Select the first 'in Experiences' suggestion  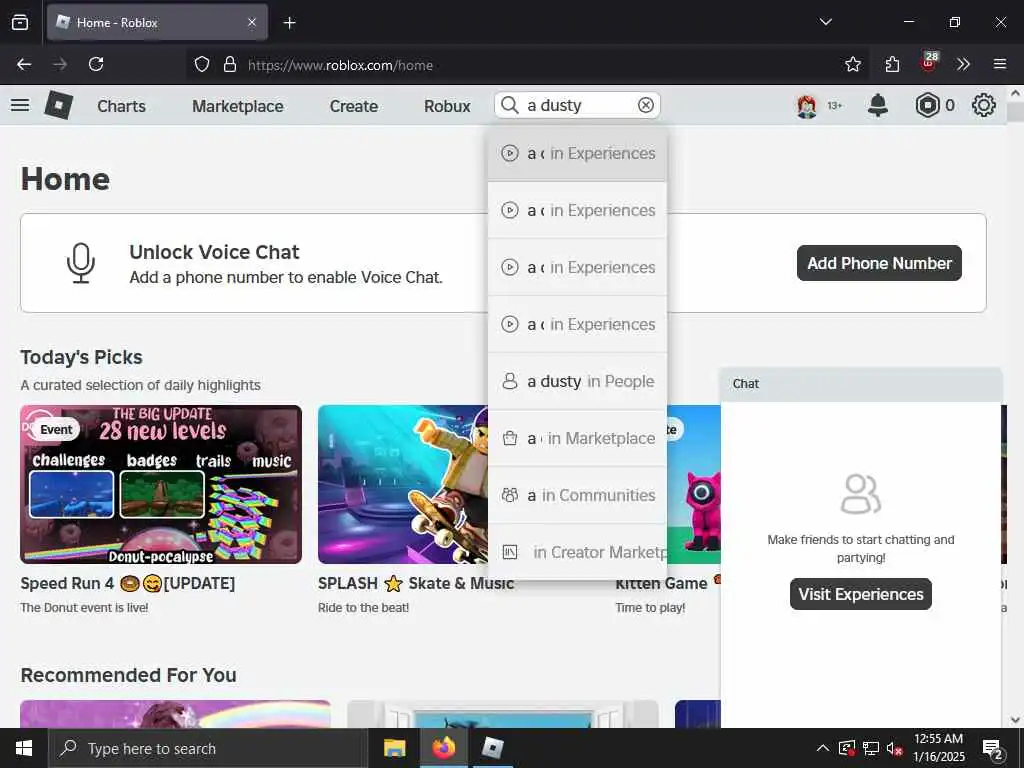pyautogui.click(x=577, y=153)
